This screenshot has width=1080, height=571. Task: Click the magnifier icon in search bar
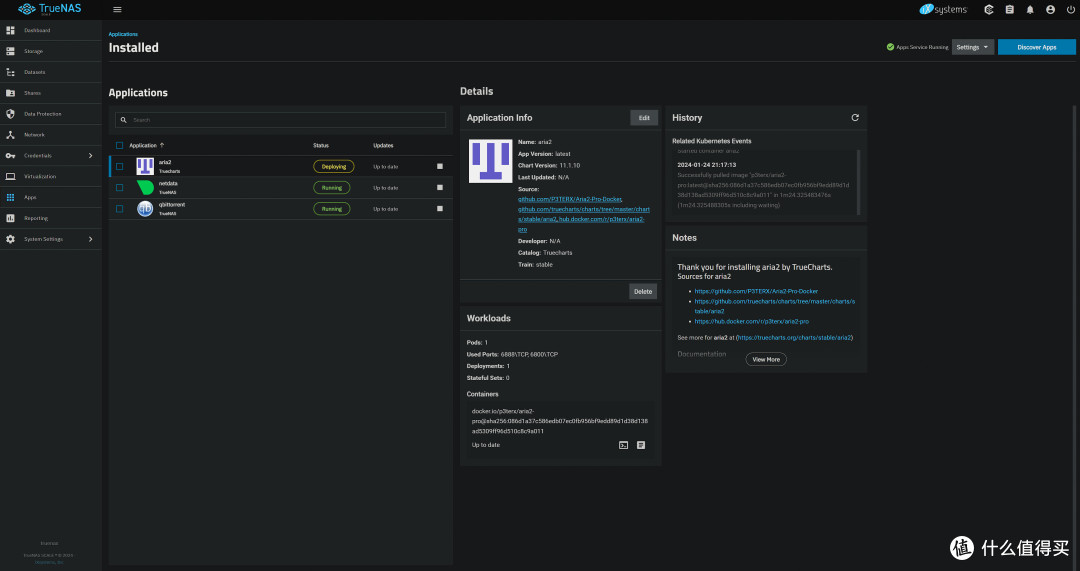coord(124,120)
